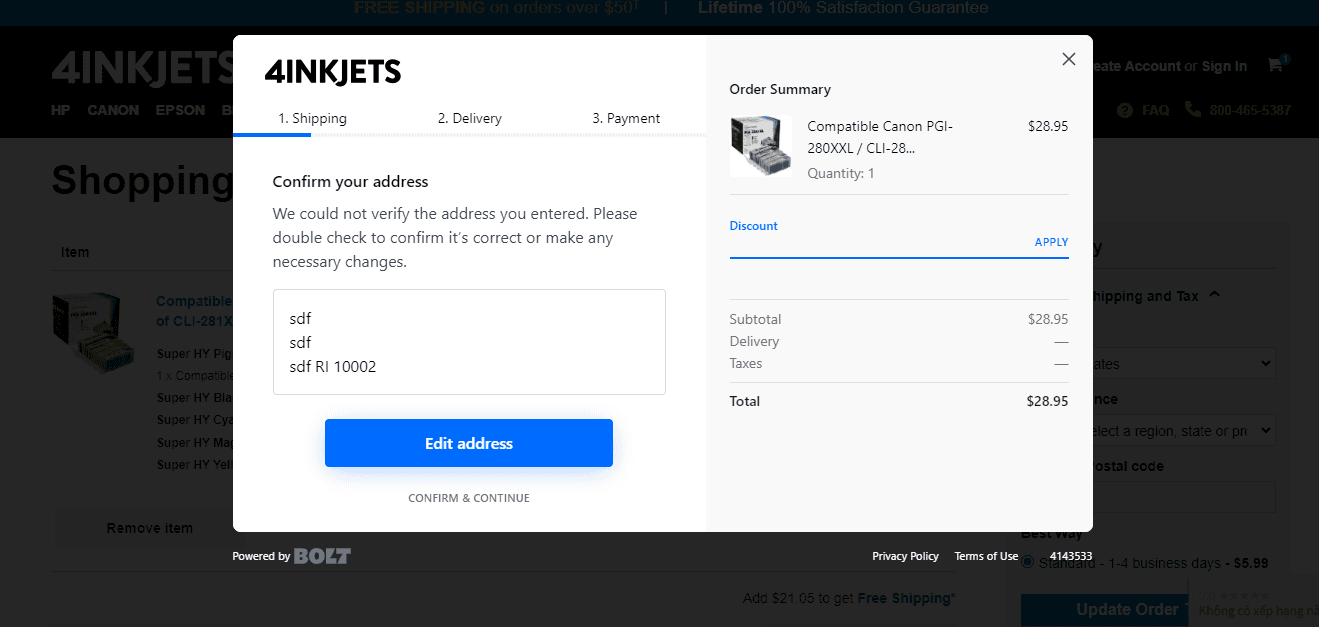Click the Edit address button
Viewport: 1319px width, 627px height.
pyautogui.click(x=469, y=443)
